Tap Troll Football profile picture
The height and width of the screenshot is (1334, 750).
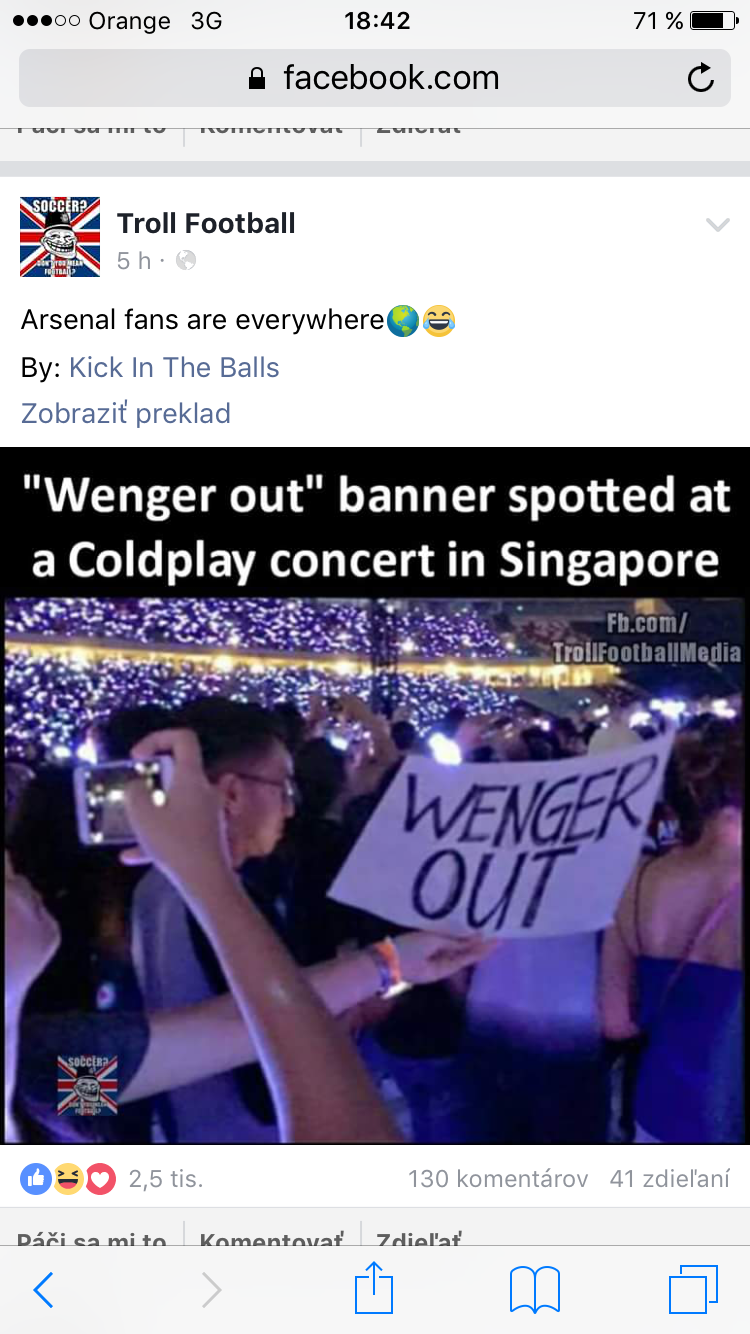tap(60, 237)
